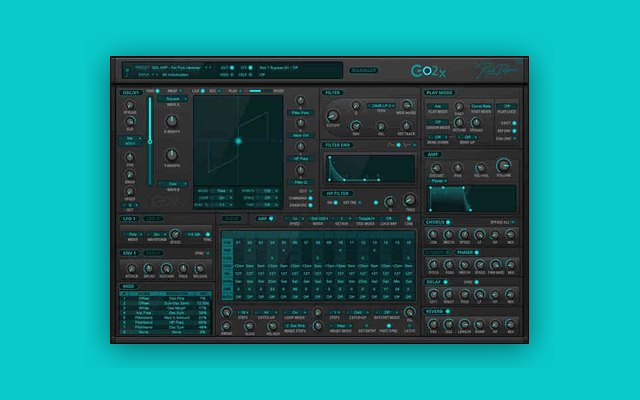Screen dimensions: 640x400
Task: Click the Y-Morph knob
Action: click(x=171, y=155)
